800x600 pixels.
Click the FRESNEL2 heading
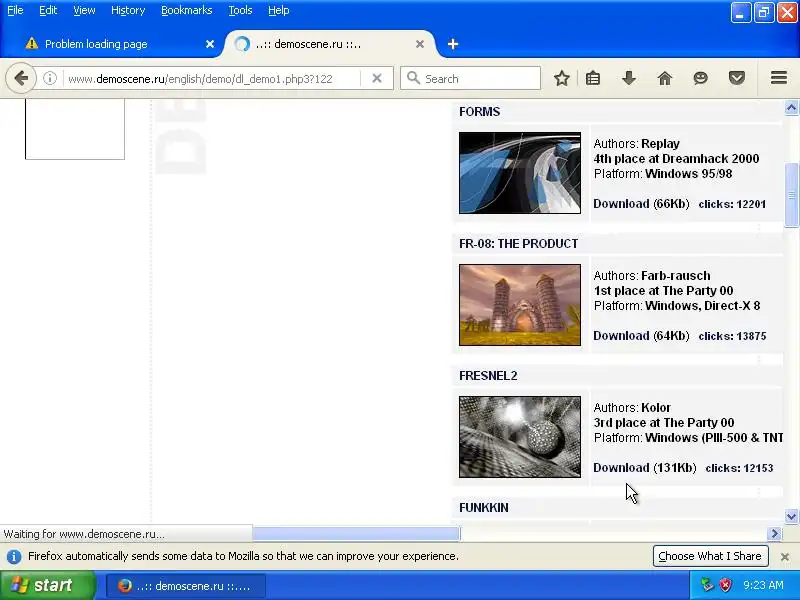pyautogui.click(x=488, y=376)
